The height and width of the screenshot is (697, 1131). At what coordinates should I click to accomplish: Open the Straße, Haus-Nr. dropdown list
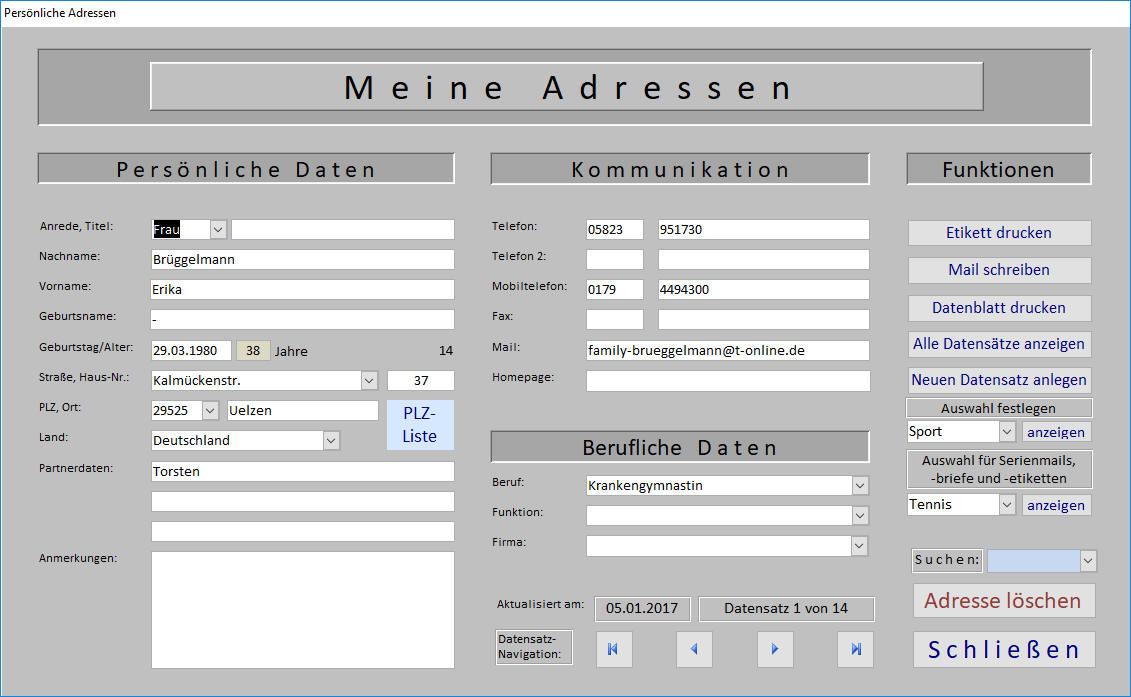(x=369, y=380)
